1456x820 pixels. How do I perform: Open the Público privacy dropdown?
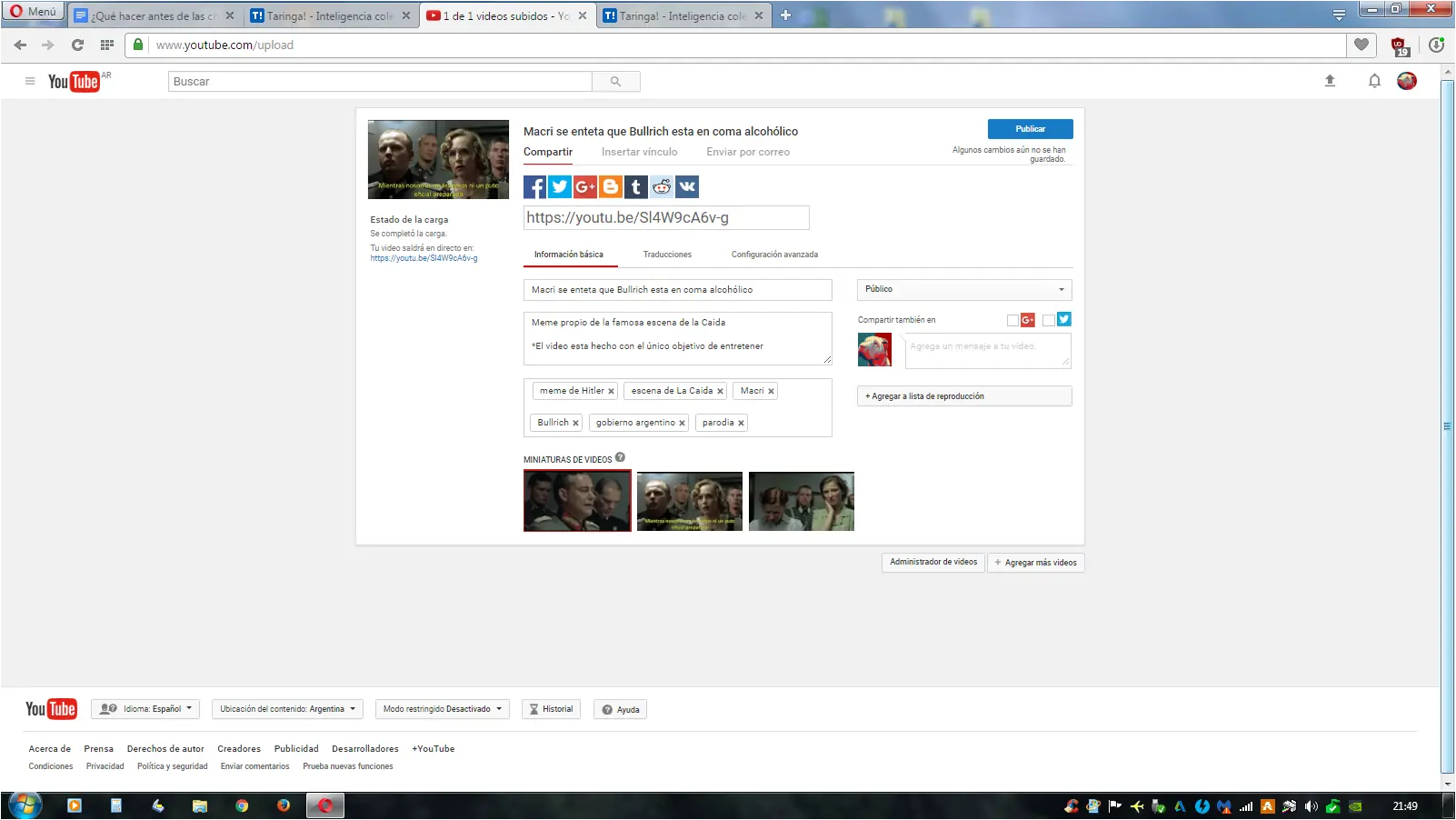coord(964,290)
